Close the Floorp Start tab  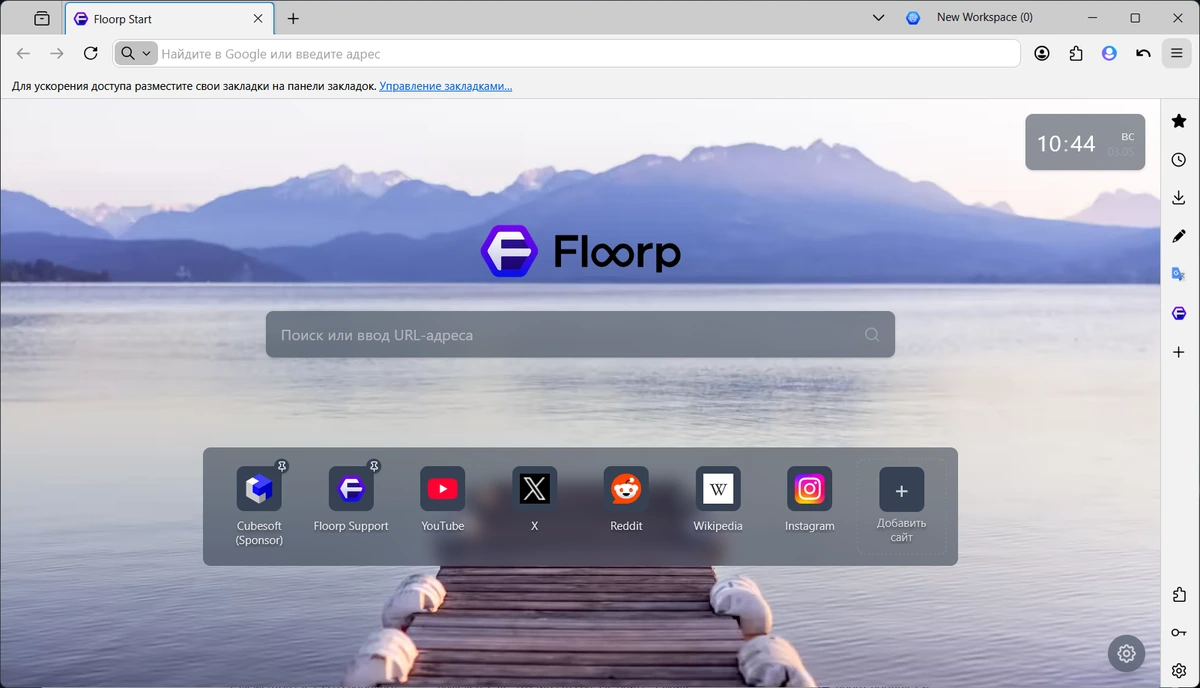[258, 18]
